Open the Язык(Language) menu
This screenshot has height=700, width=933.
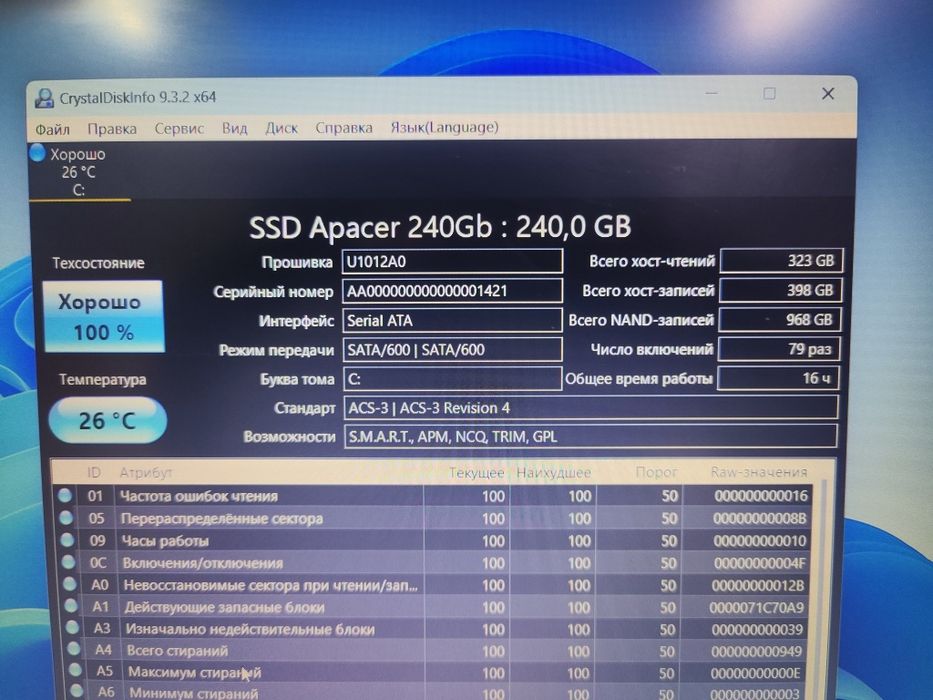[x=444, y=127]
